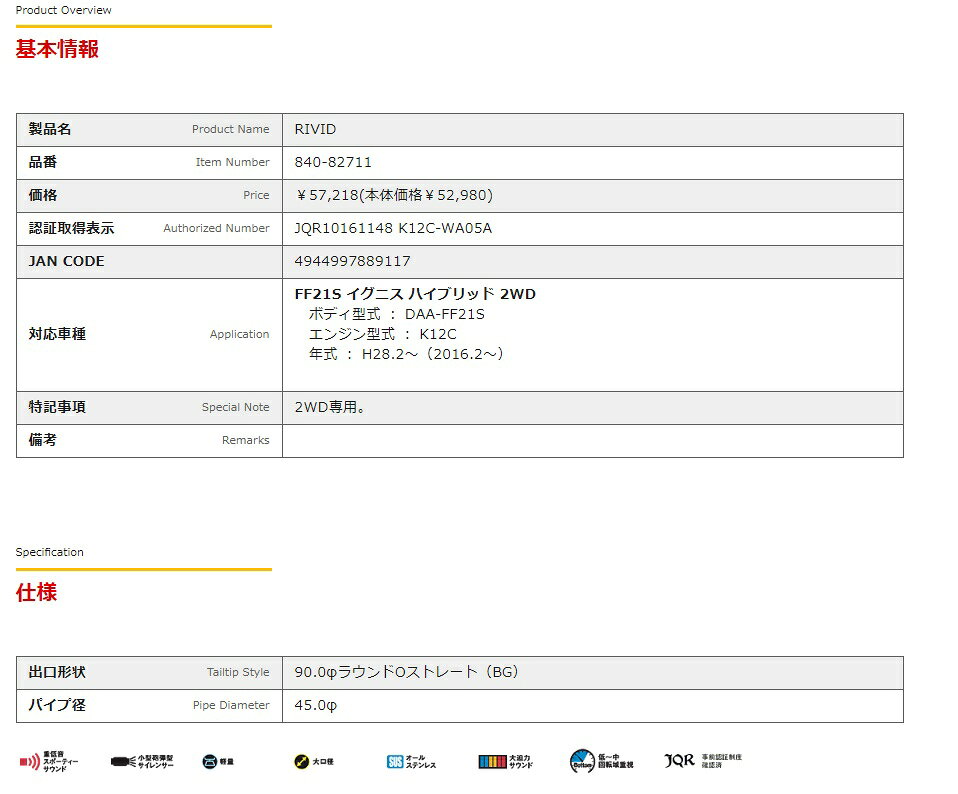This screenshot has height=794, width=958.
Task: Click the JAN code 4944997889117 value
Action: pyautogui.click(x=352, y=261)
